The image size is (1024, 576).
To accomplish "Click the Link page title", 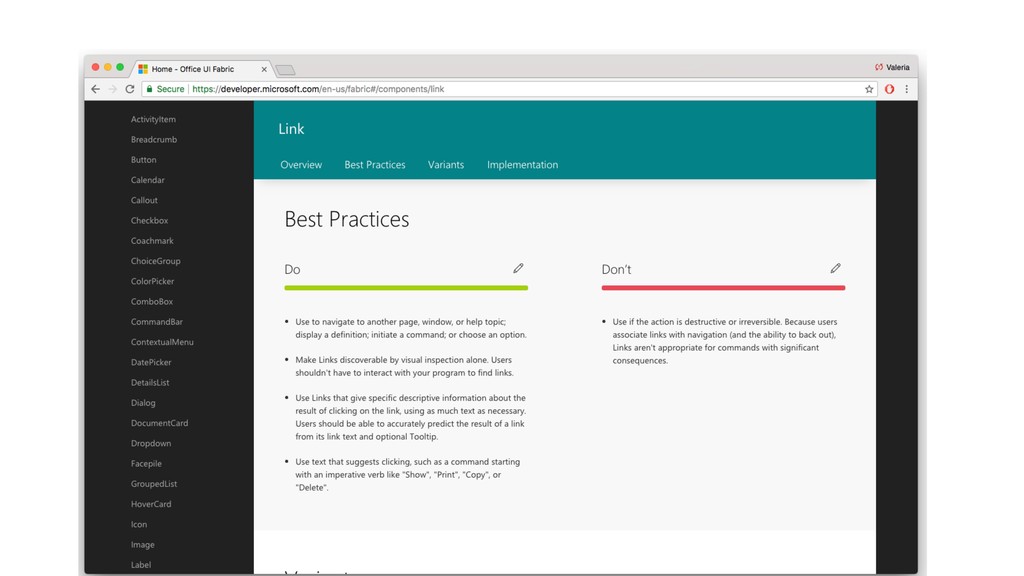I will tap(291, 129).
